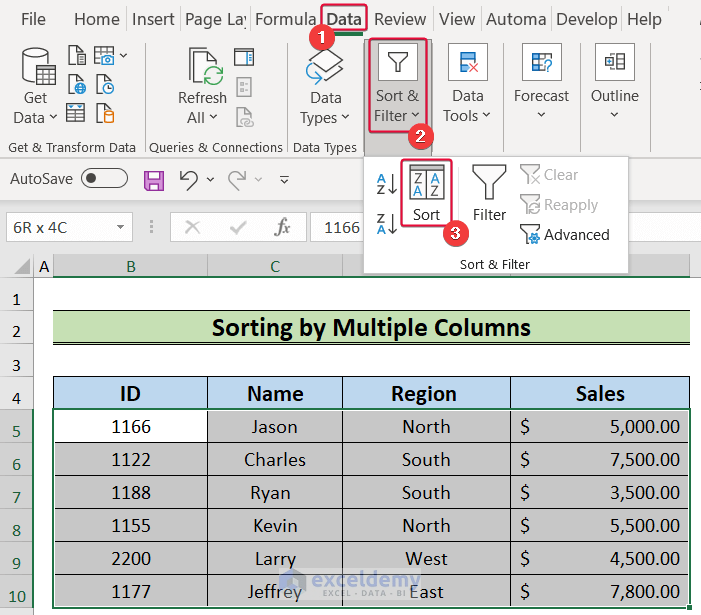Click the column C header

coord(274,266)
